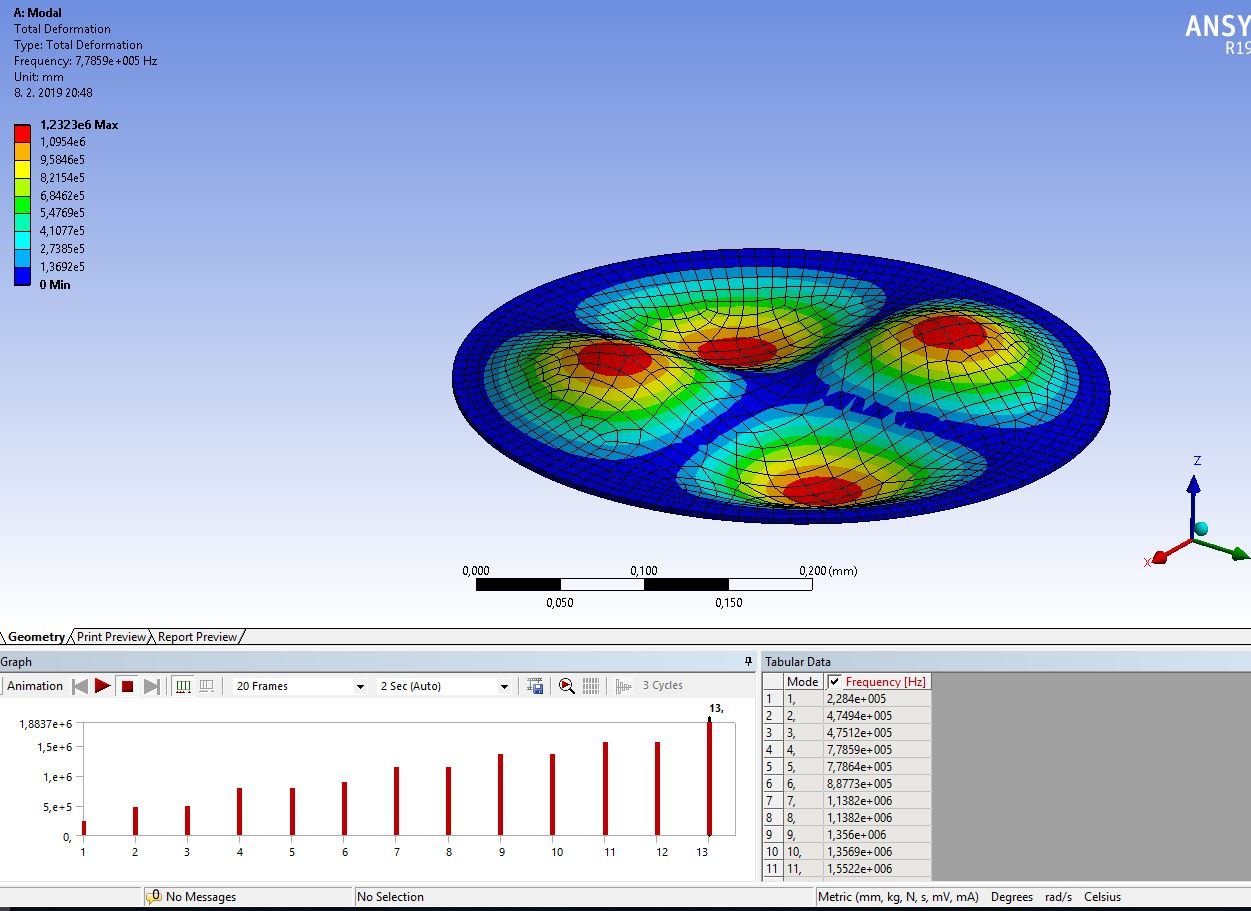Click the timeline grid icon in Graph toolbar

click(591, 686)
